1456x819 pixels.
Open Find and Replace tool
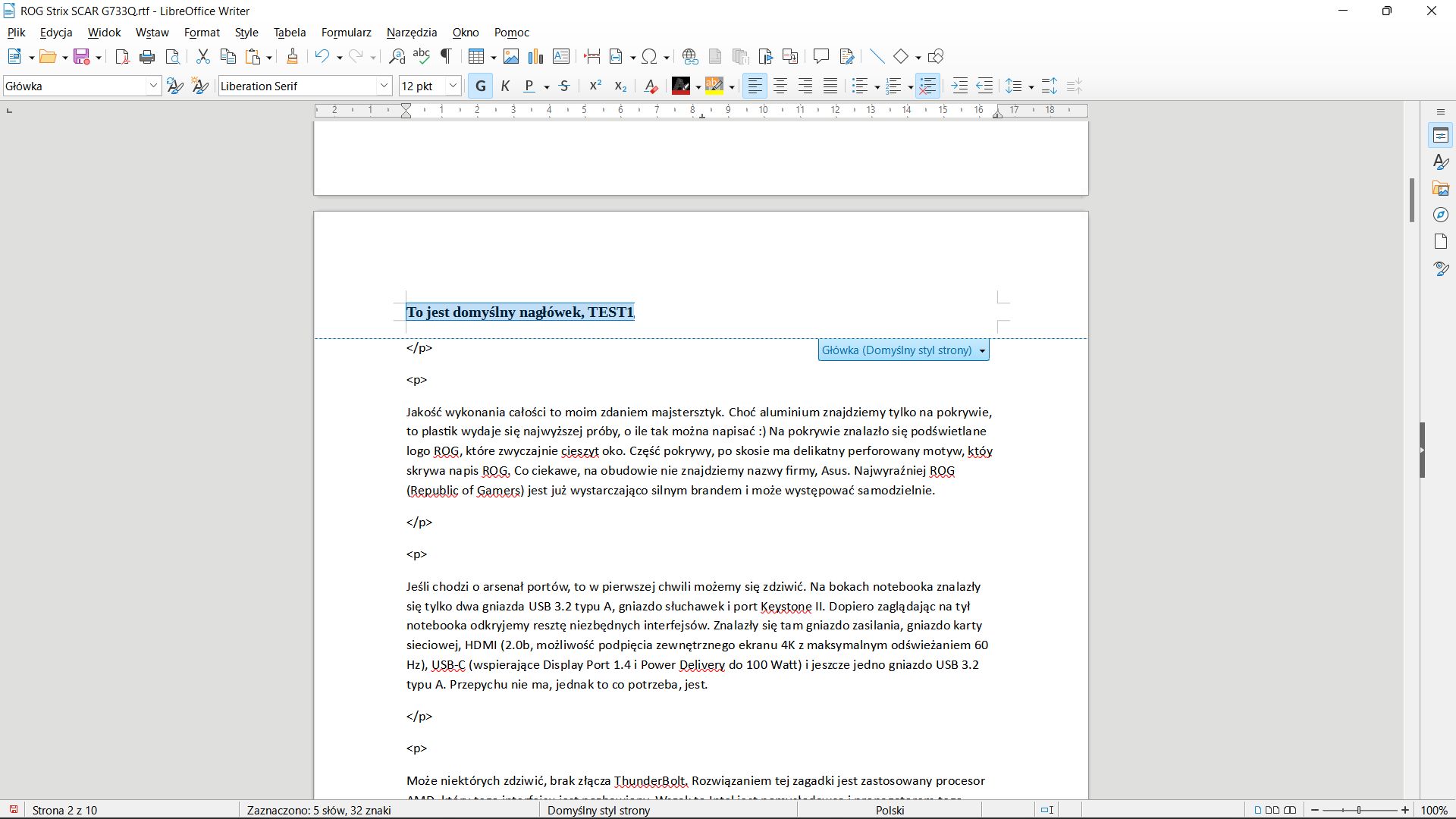click(397, 57)
